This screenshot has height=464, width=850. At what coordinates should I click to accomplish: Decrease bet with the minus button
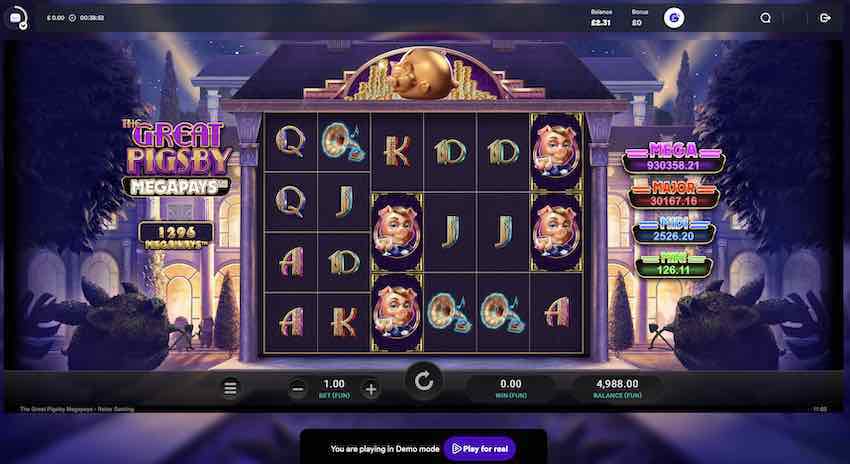tap(298, 389)
